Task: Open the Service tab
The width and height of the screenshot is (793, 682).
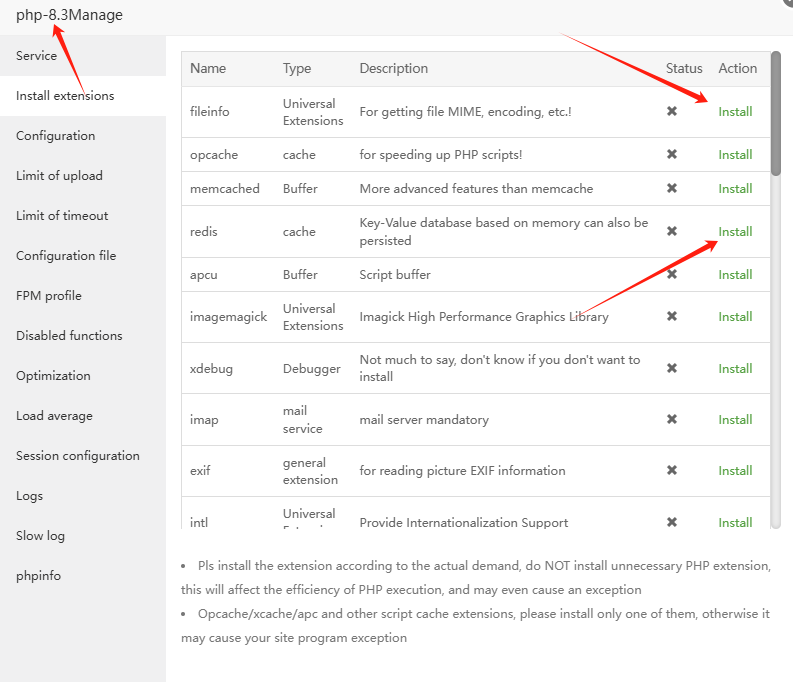Action: coord(37,56)
